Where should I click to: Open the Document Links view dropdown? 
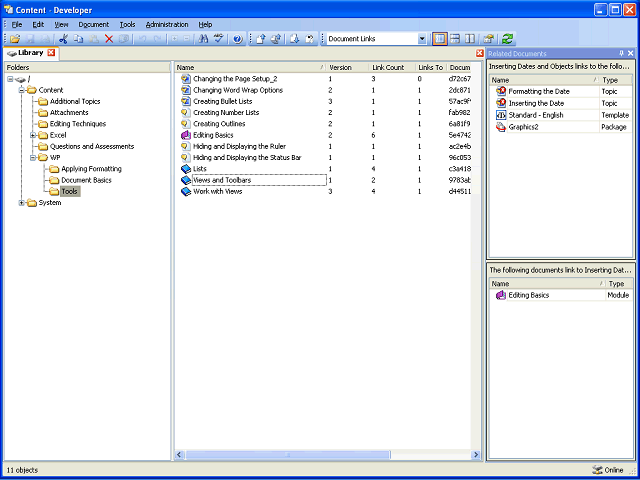[422, 39]
